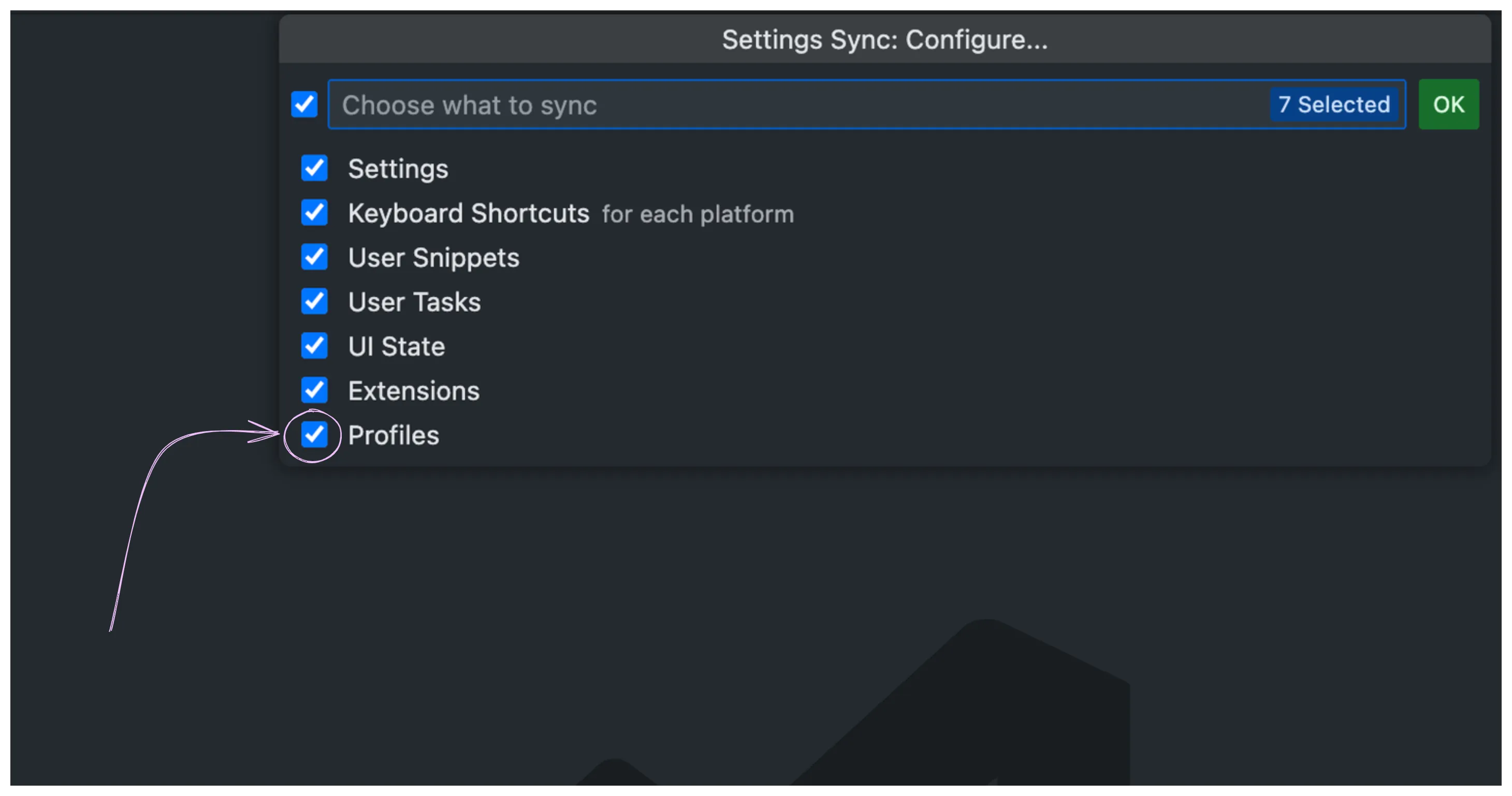Click the 'Settings Sync: Configure...' title bar
This screenshot has height=796, width=1512.
coord(884,40)
